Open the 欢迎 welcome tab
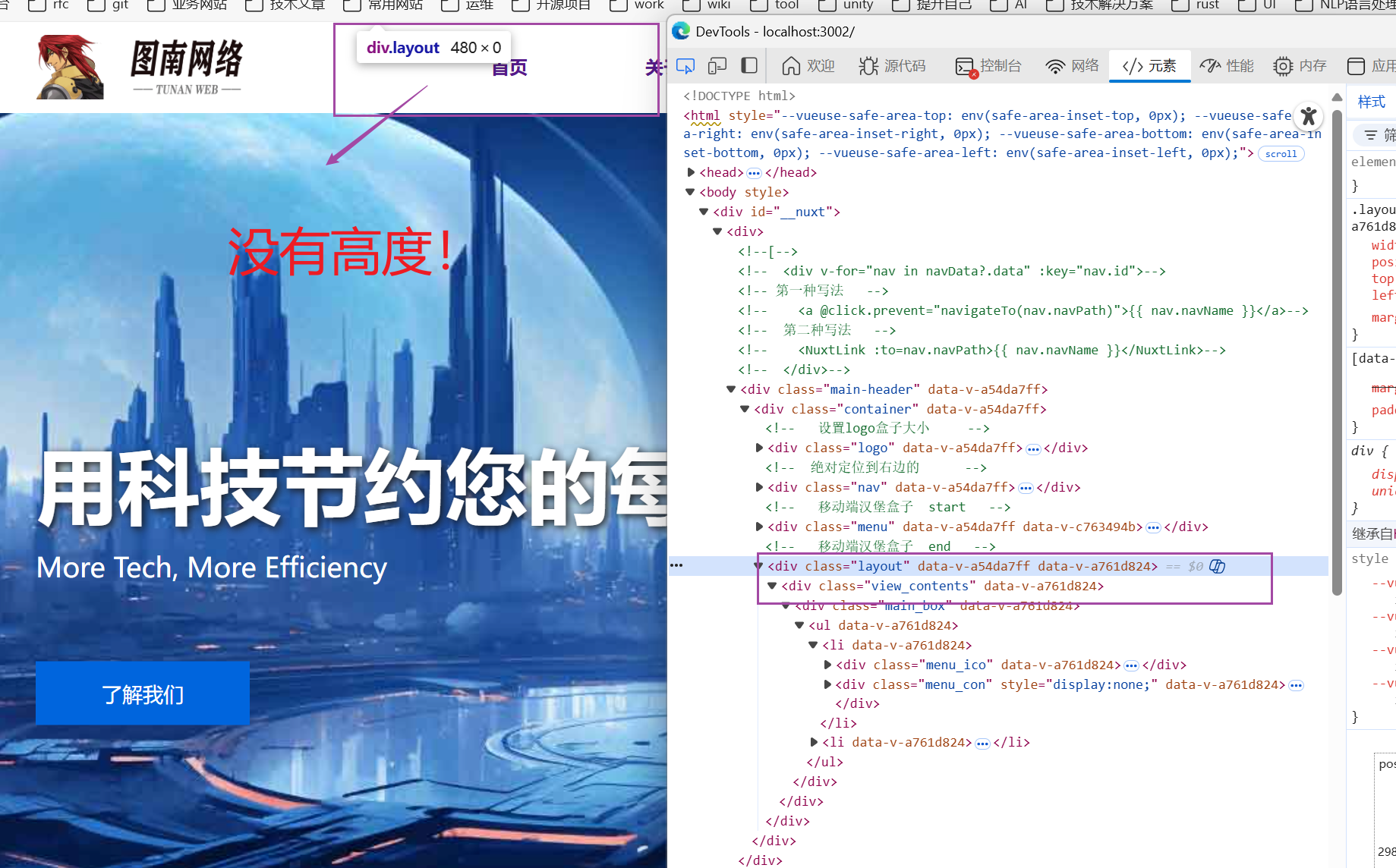 click(808, 66)
